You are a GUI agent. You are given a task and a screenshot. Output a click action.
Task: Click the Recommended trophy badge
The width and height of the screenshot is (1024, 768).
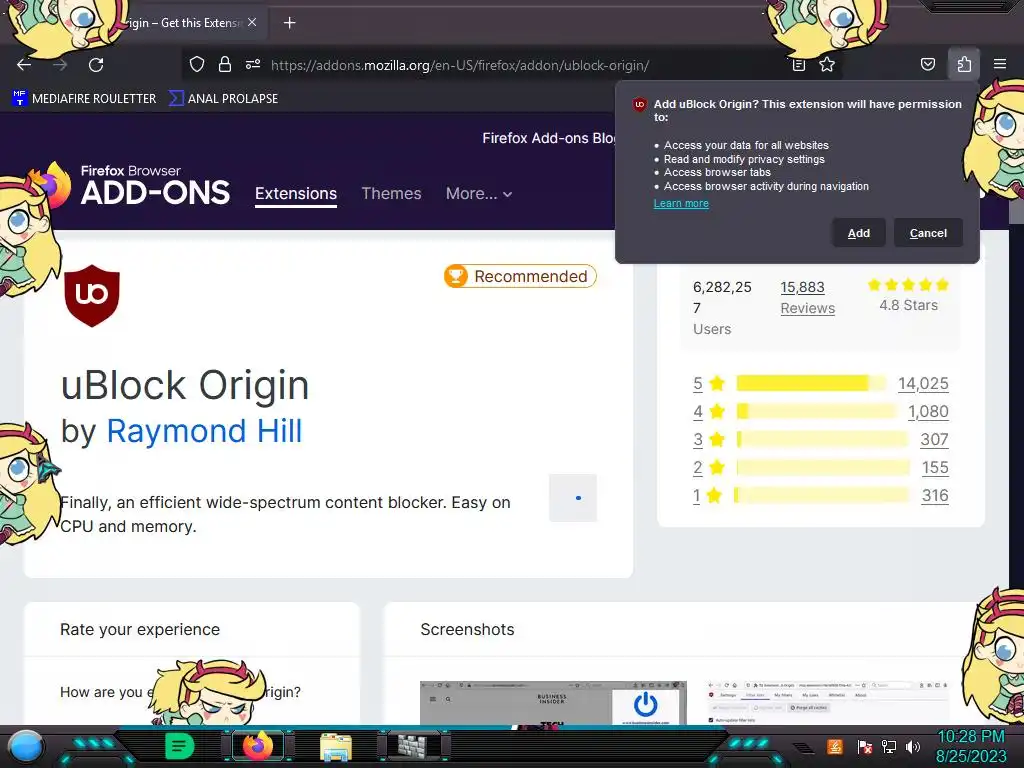pyautogui.click(x=520, y=276)
